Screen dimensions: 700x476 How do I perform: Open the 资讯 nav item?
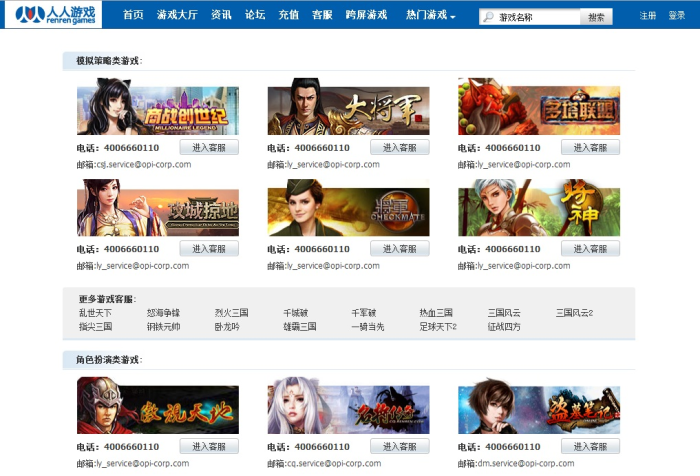(221, 15)
